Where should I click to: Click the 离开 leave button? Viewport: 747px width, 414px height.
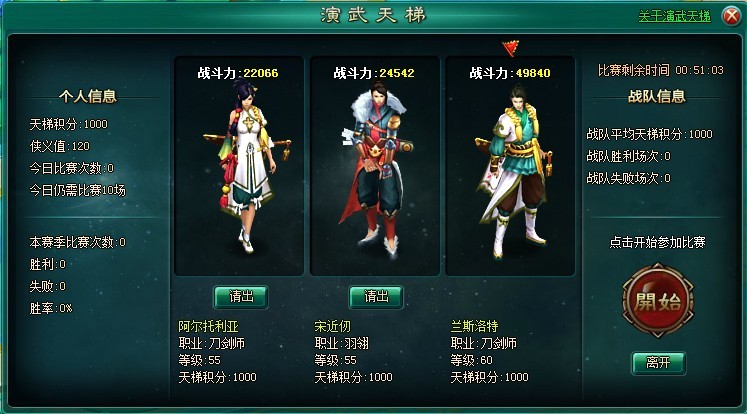(x=658, y=363)
